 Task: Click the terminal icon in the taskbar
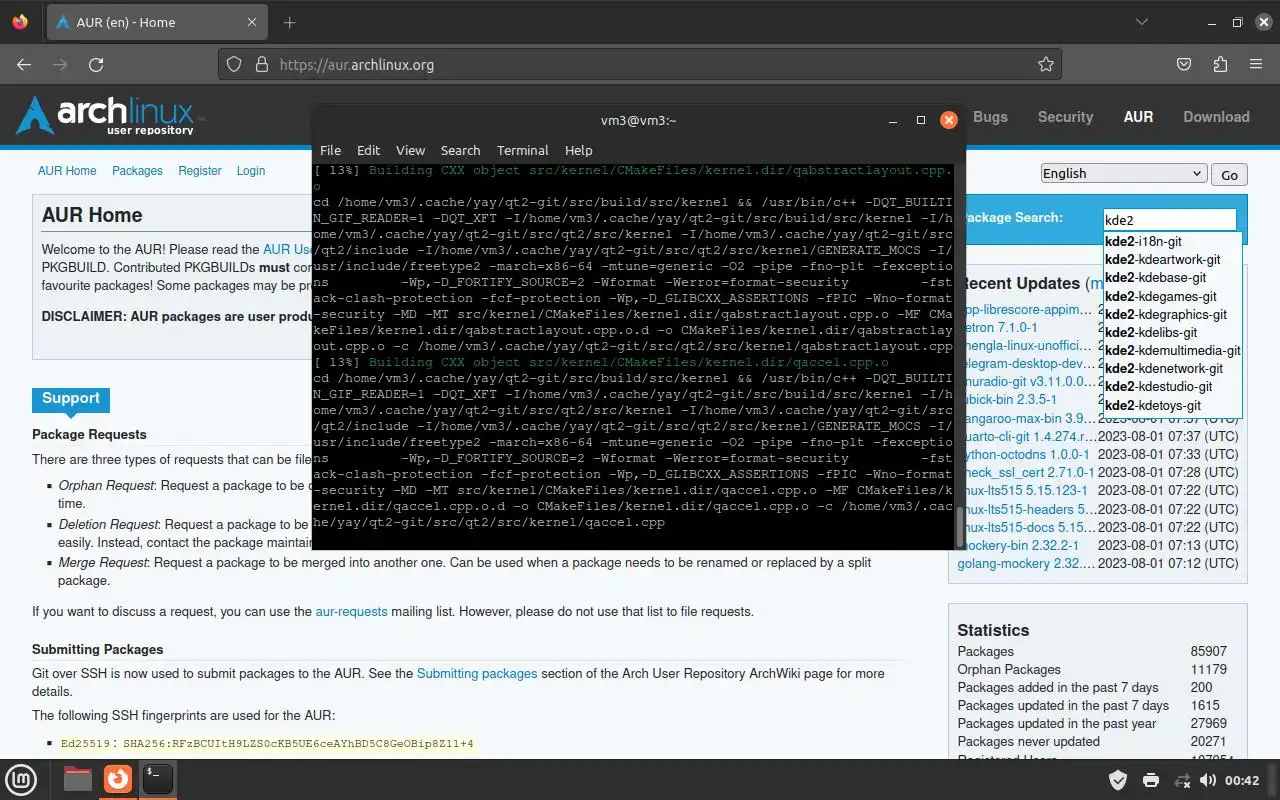coord(158,779)
